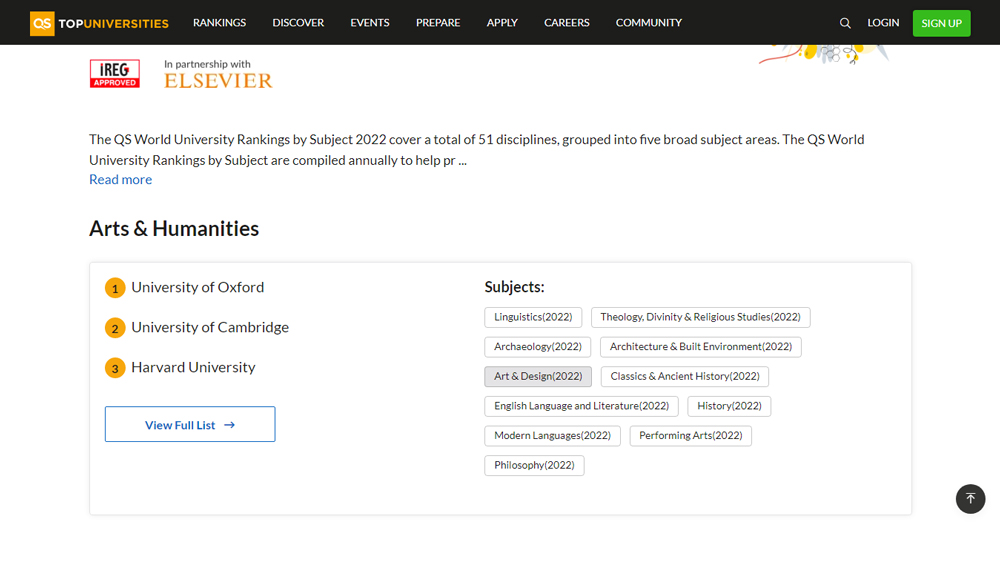Viewport: 1000px width, 569px height.
Task: Select University of Cambridge entry
Action: [x=210, y=327]
